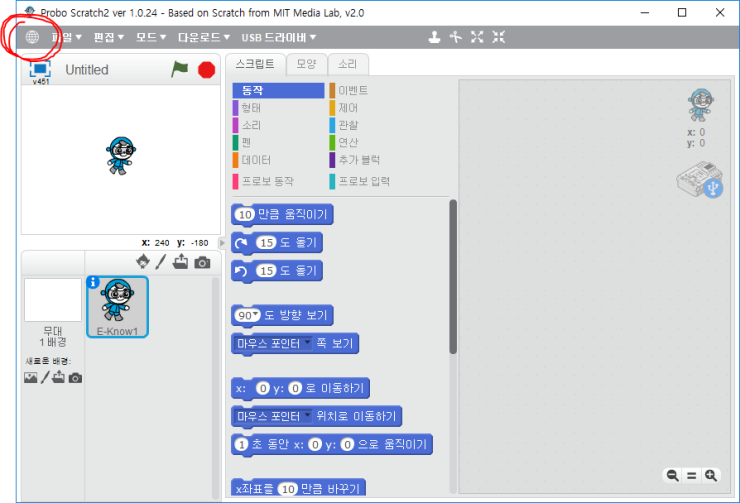This screenshot has height=503, width=740.
Task: Select the 동작 block category
Action: [278, 90]
